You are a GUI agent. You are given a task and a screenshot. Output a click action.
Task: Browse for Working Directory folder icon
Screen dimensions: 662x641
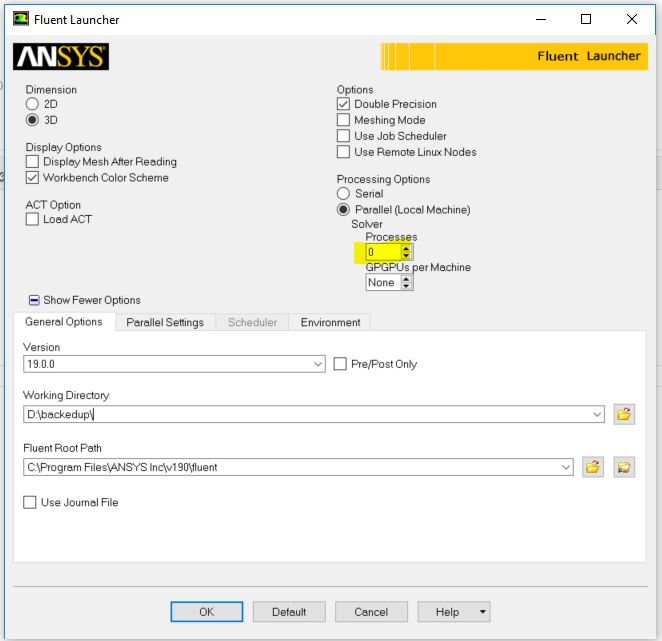click(624, 414)
